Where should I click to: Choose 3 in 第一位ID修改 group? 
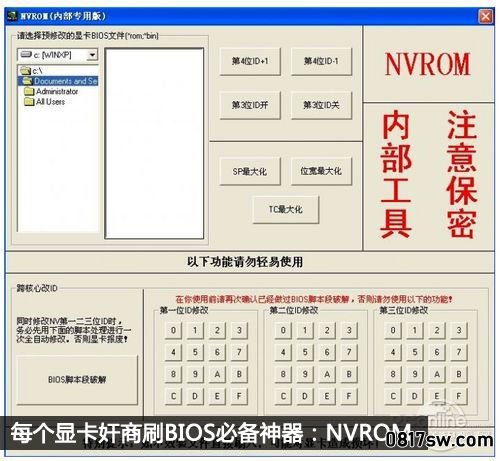pyautogui.click(x=239, y=330)
